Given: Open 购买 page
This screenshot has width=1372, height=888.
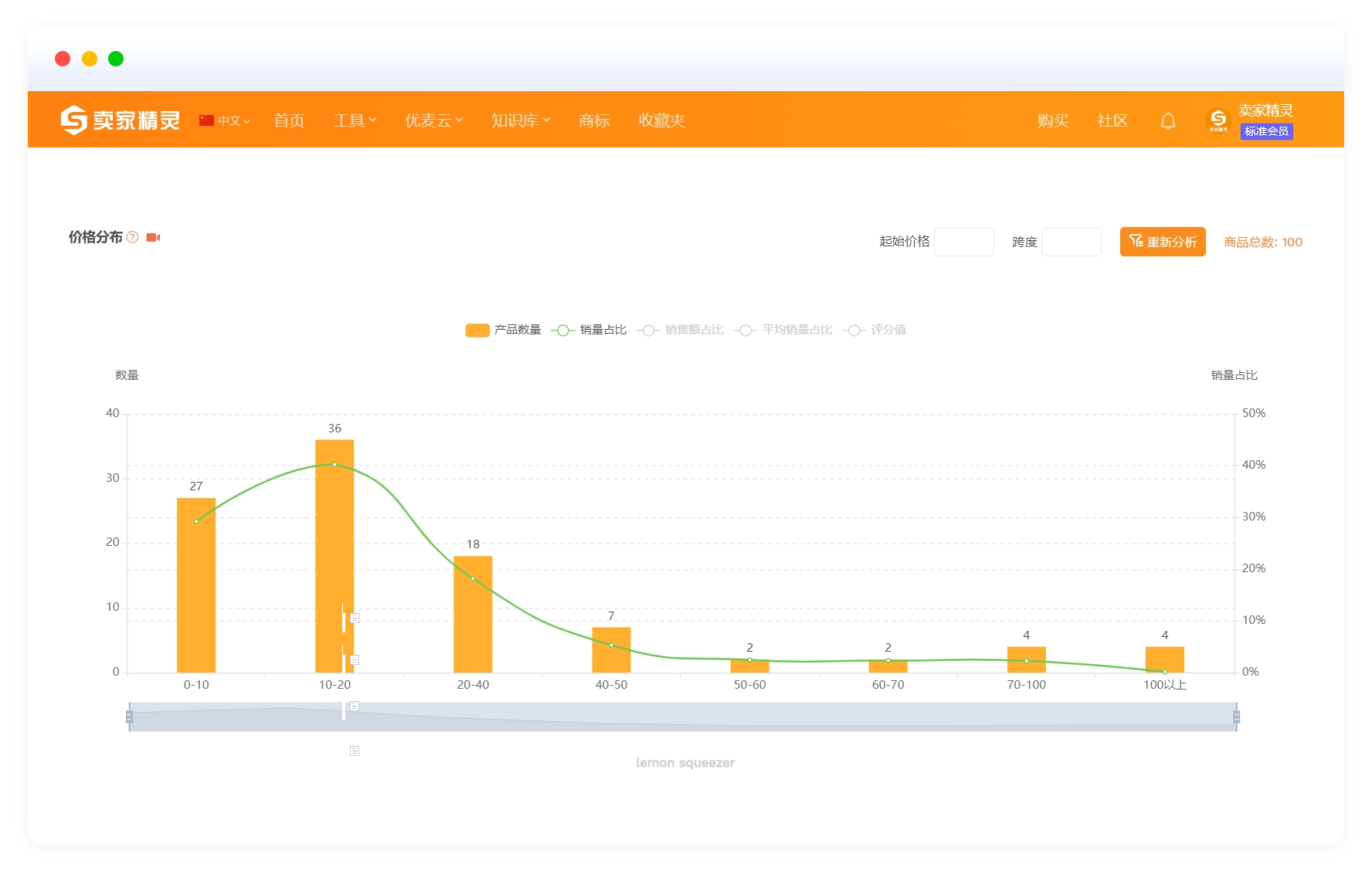Looking at the screenshot, I should 1053,120.
